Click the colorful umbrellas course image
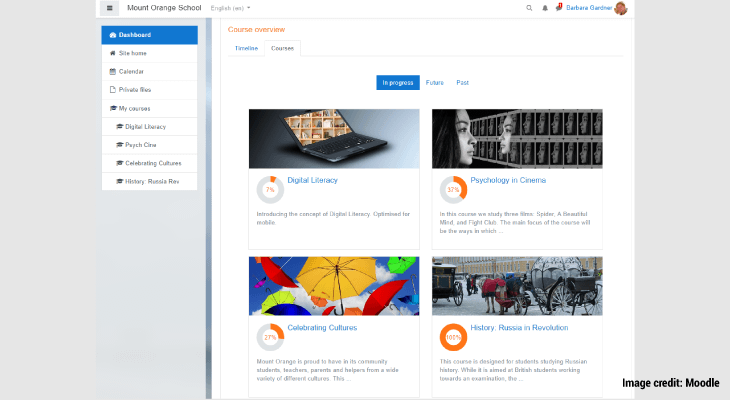The width and height of the screenshot is (730, 400). 334,286
